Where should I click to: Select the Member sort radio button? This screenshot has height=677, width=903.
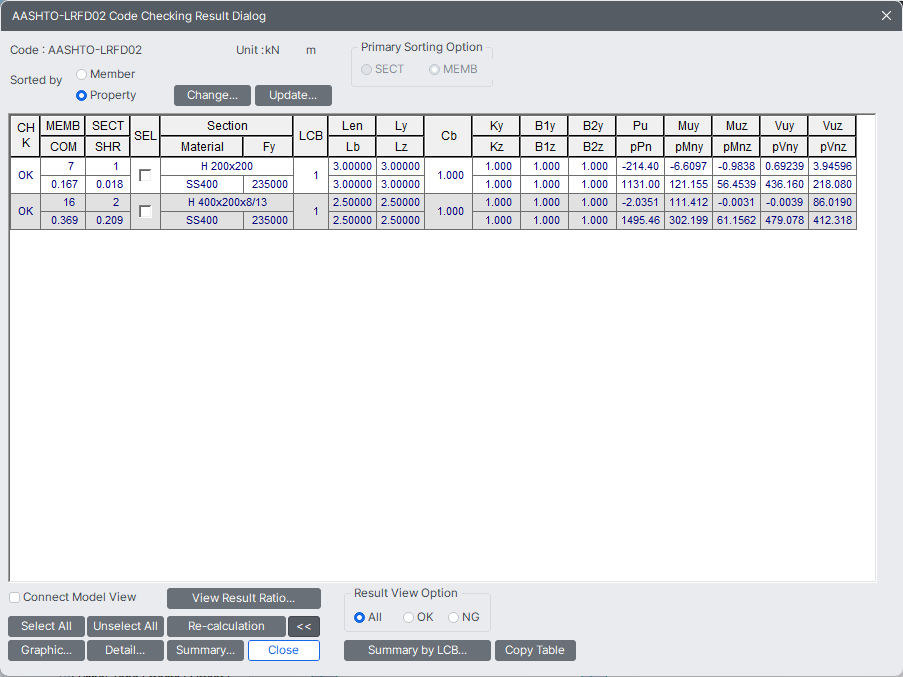click(x=81, y=74)
